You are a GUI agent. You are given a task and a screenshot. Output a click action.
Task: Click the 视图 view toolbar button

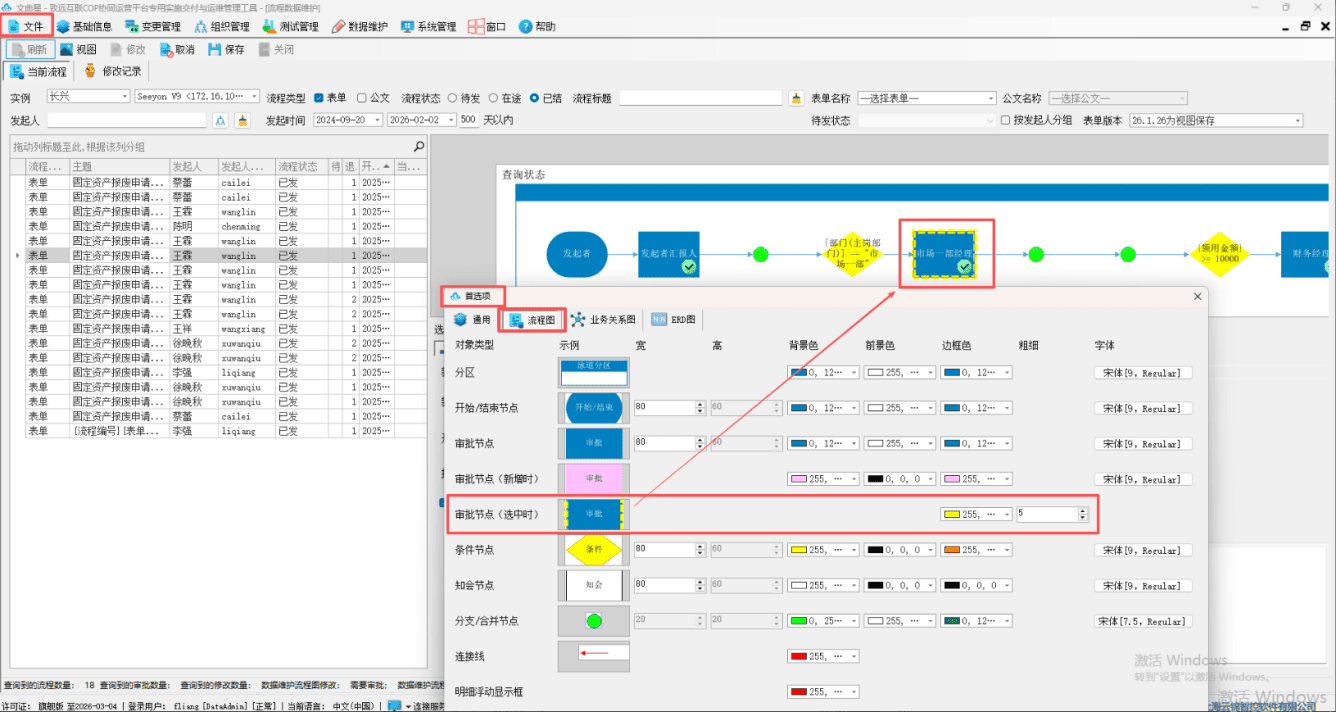pos(78,49)
